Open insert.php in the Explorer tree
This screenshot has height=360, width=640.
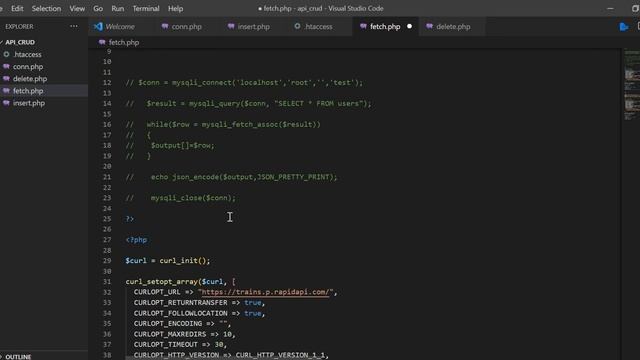click(29, 103)
